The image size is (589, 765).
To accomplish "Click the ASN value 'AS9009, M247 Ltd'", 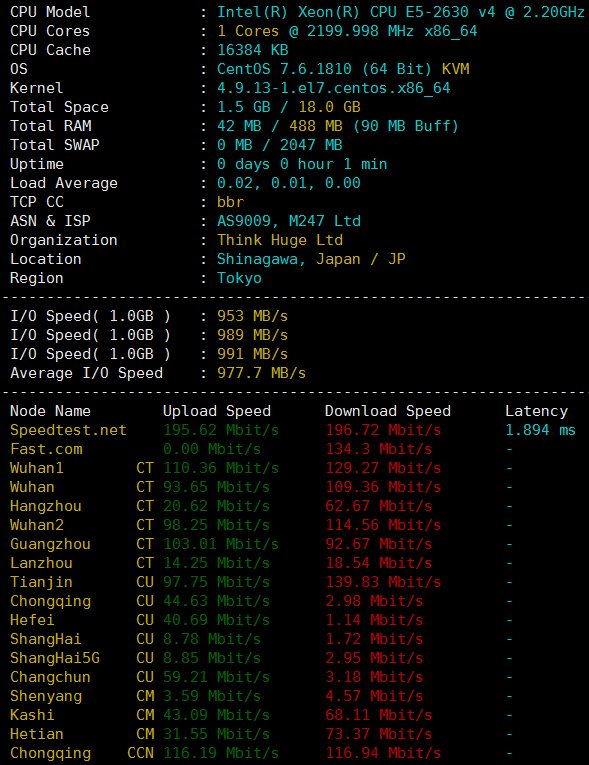I will tap(289, 221).
